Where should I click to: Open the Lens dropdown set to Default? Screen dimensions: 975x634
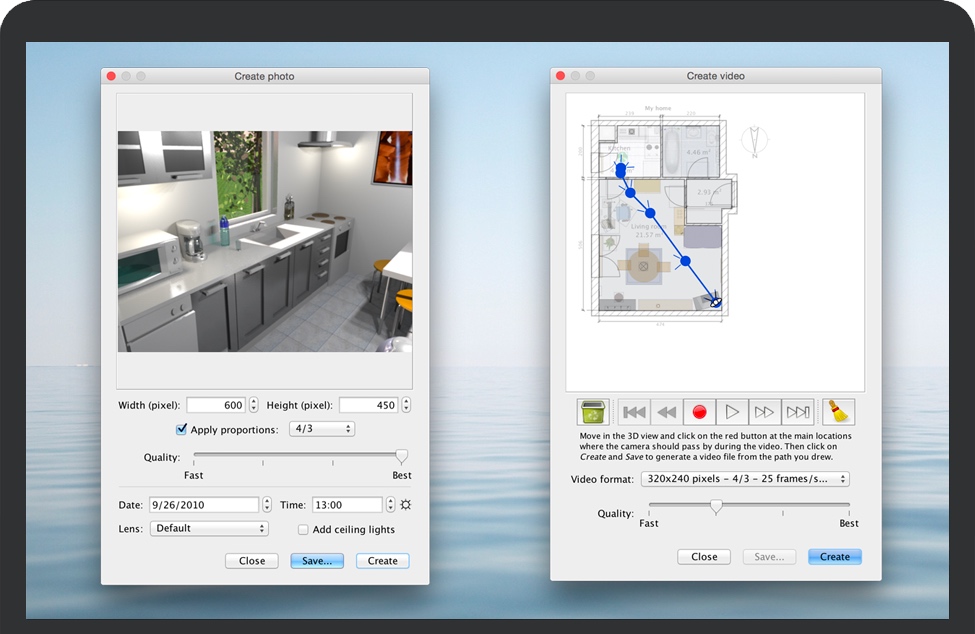tap(209, 528)
